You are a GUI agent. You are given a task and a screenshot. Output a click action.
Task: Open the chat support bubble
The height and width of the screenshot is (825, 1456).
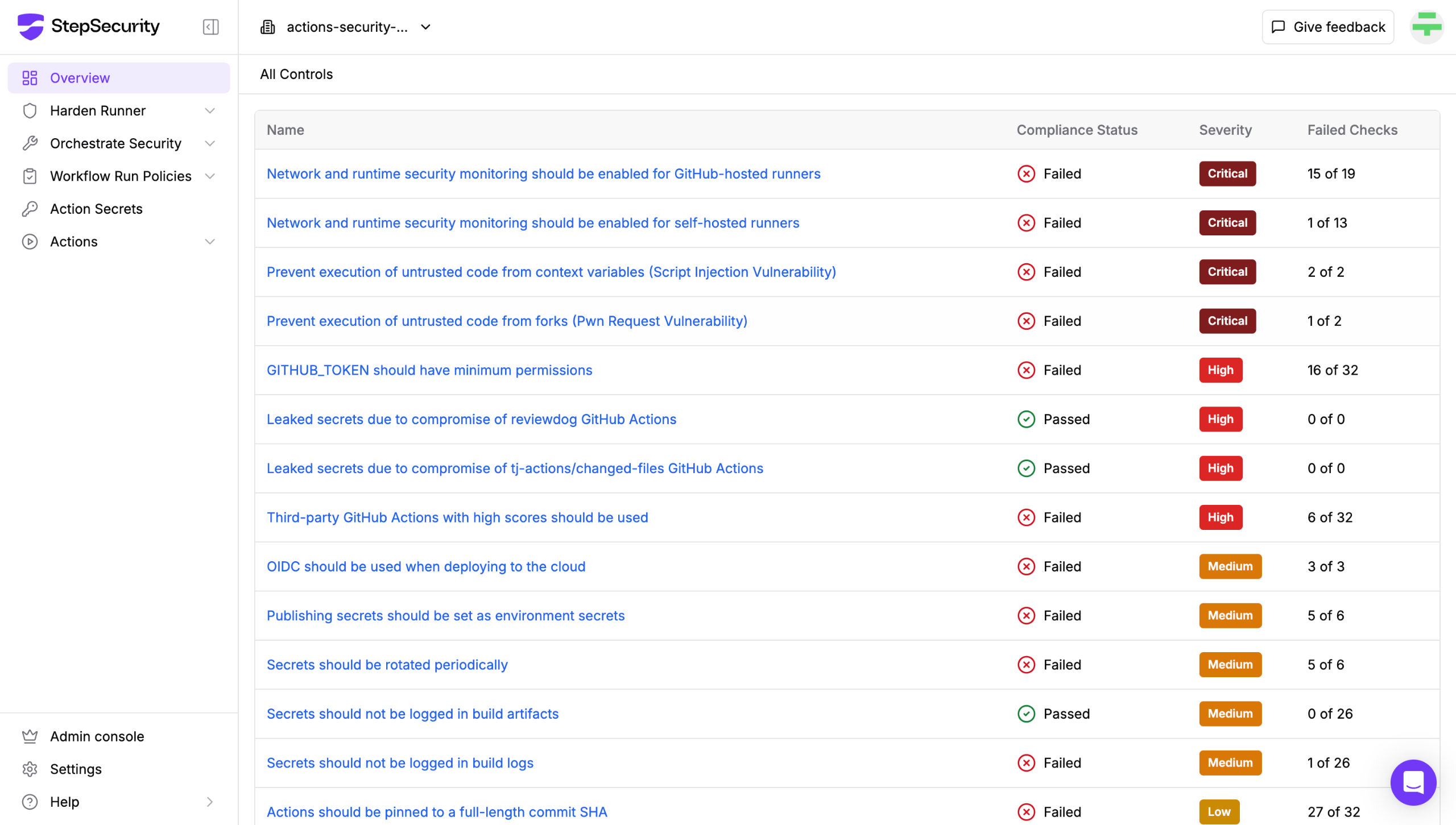(x=1413, y=782)
